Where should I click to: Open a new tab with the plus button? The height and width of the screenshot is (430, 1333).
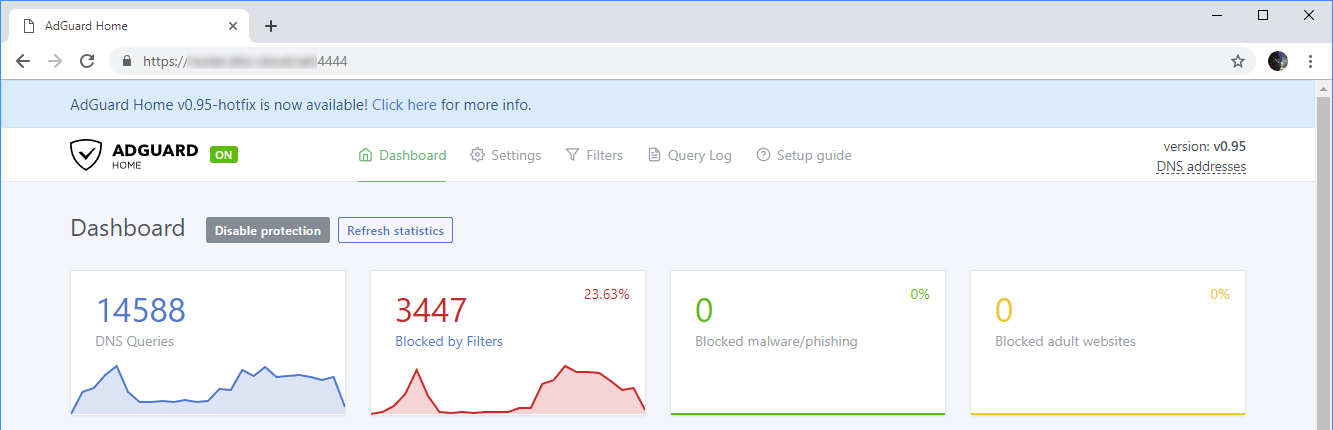(270, 26)
